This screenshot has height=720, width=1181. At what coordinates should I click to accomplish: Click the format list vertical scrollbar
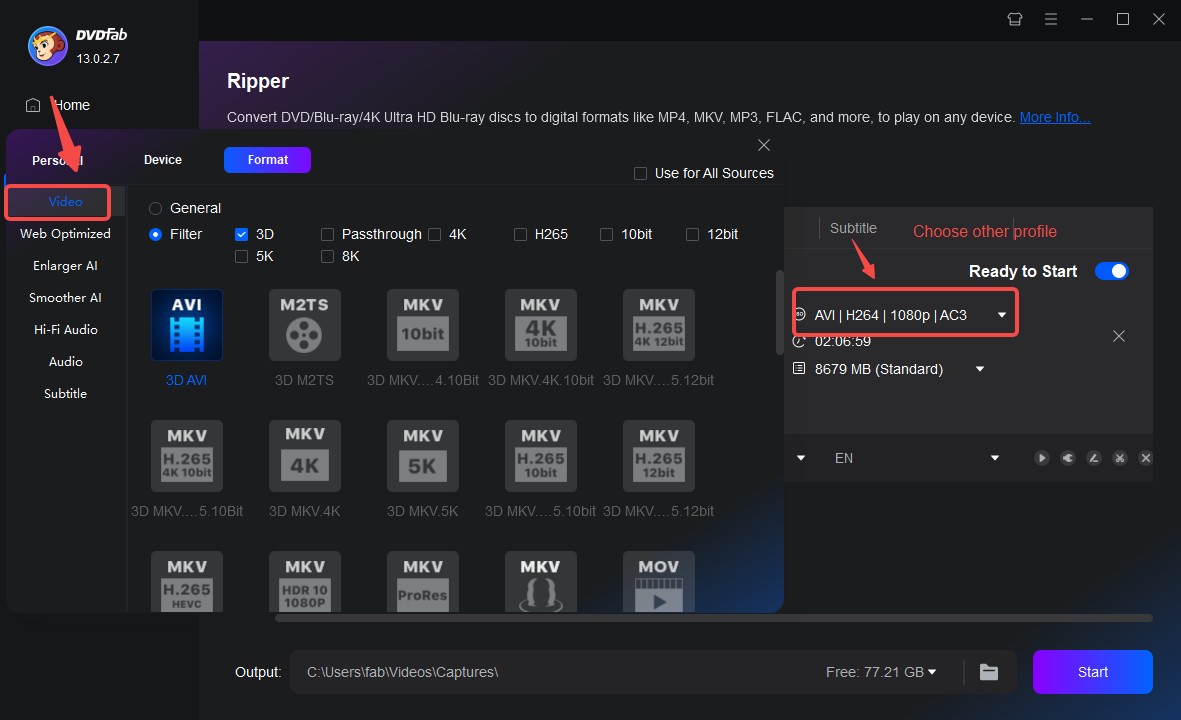tap(780, 310)
